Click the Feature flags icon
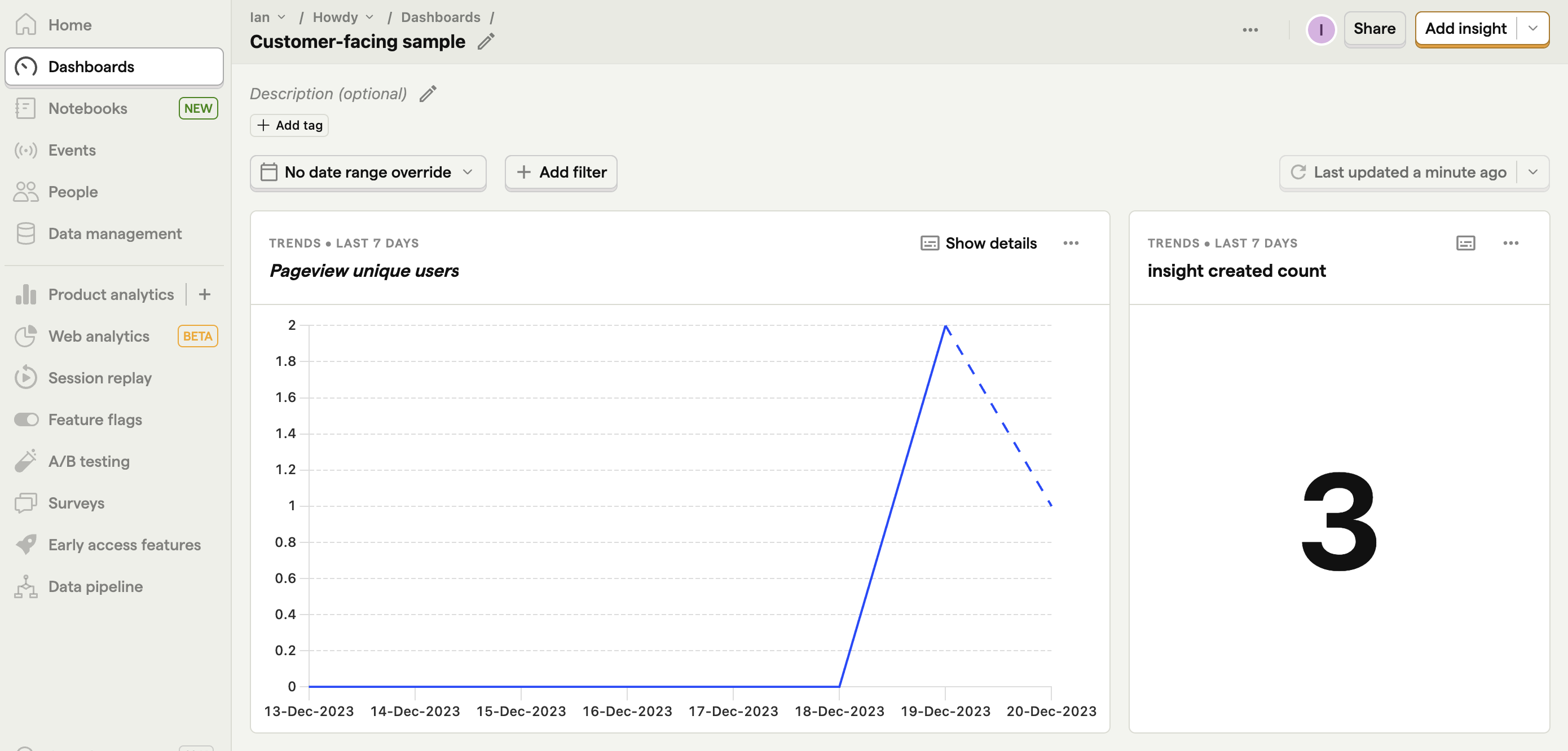 pyautogui.click(x=26, y=418)
